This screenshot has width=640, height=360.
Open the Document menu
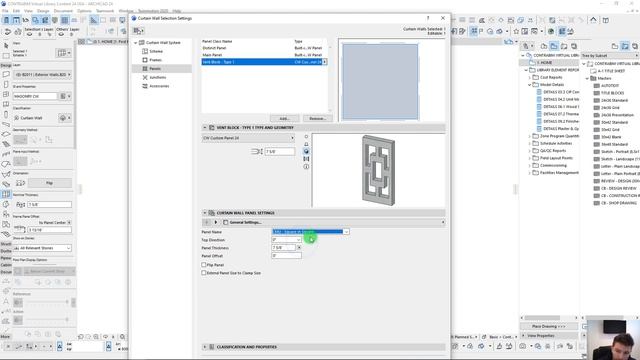[63, 11]
